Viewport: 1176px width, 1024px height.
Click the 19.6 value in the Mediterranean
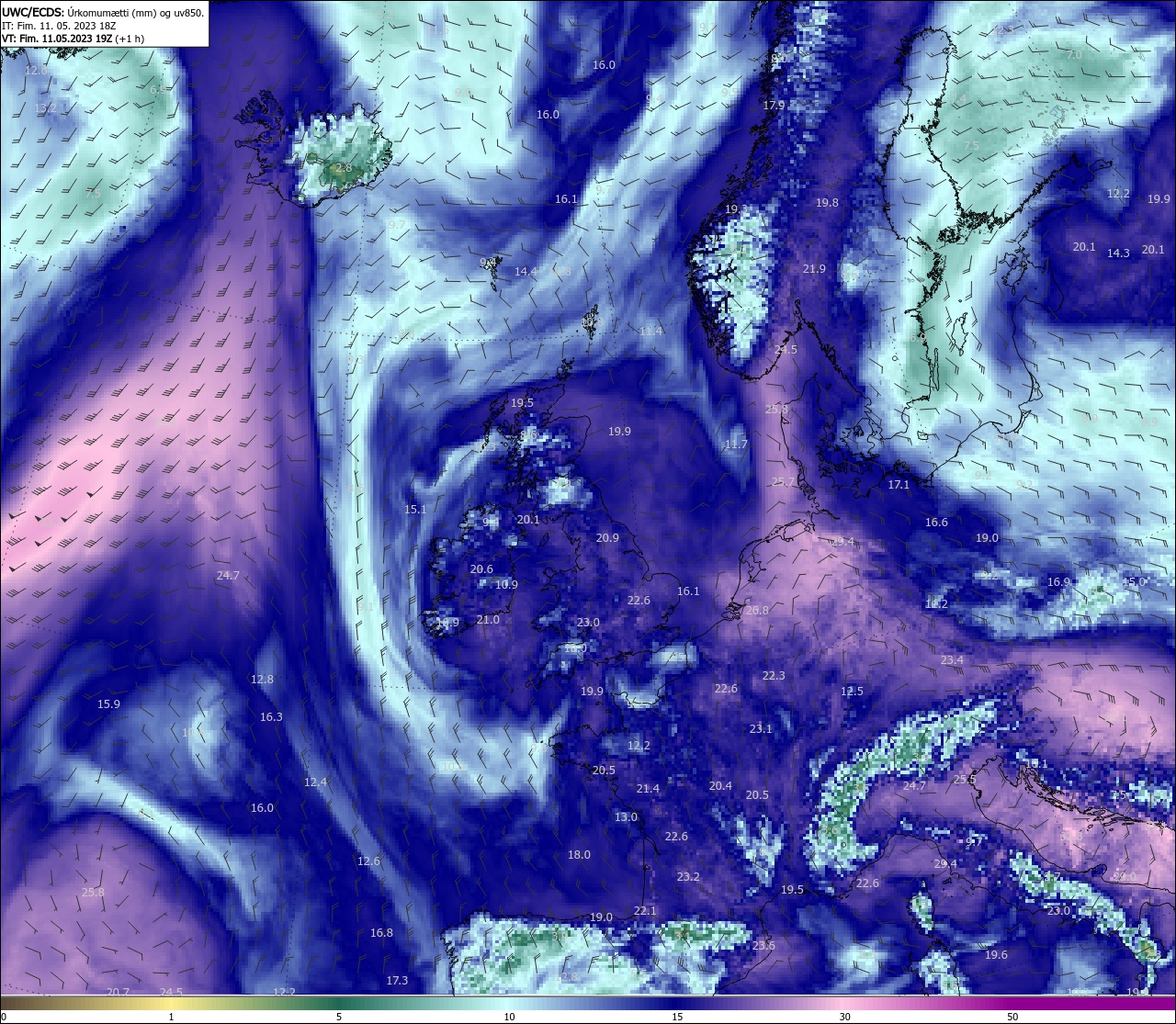point(996,955)
